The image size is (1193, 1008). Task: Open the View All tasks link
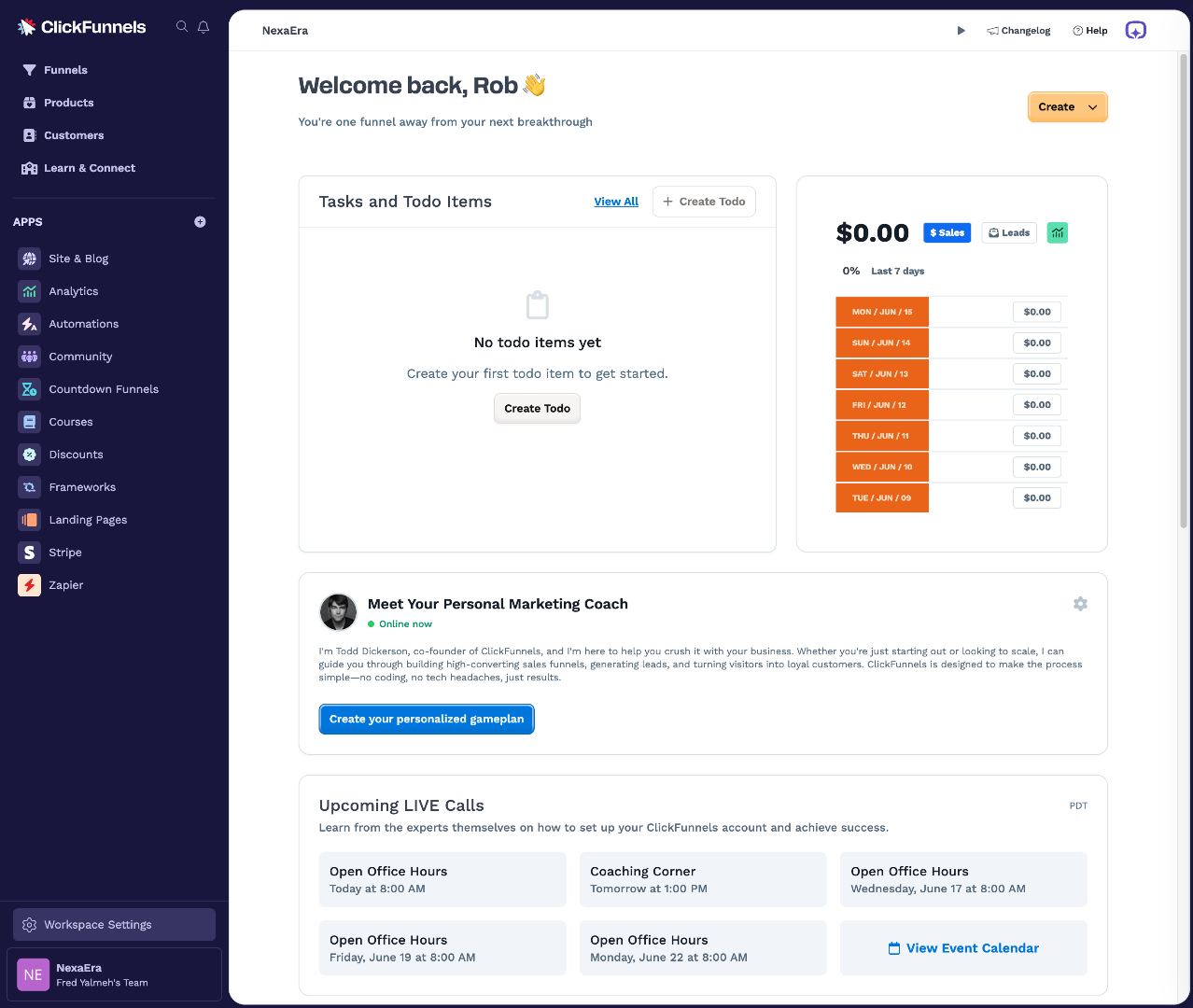click(616, 202)
